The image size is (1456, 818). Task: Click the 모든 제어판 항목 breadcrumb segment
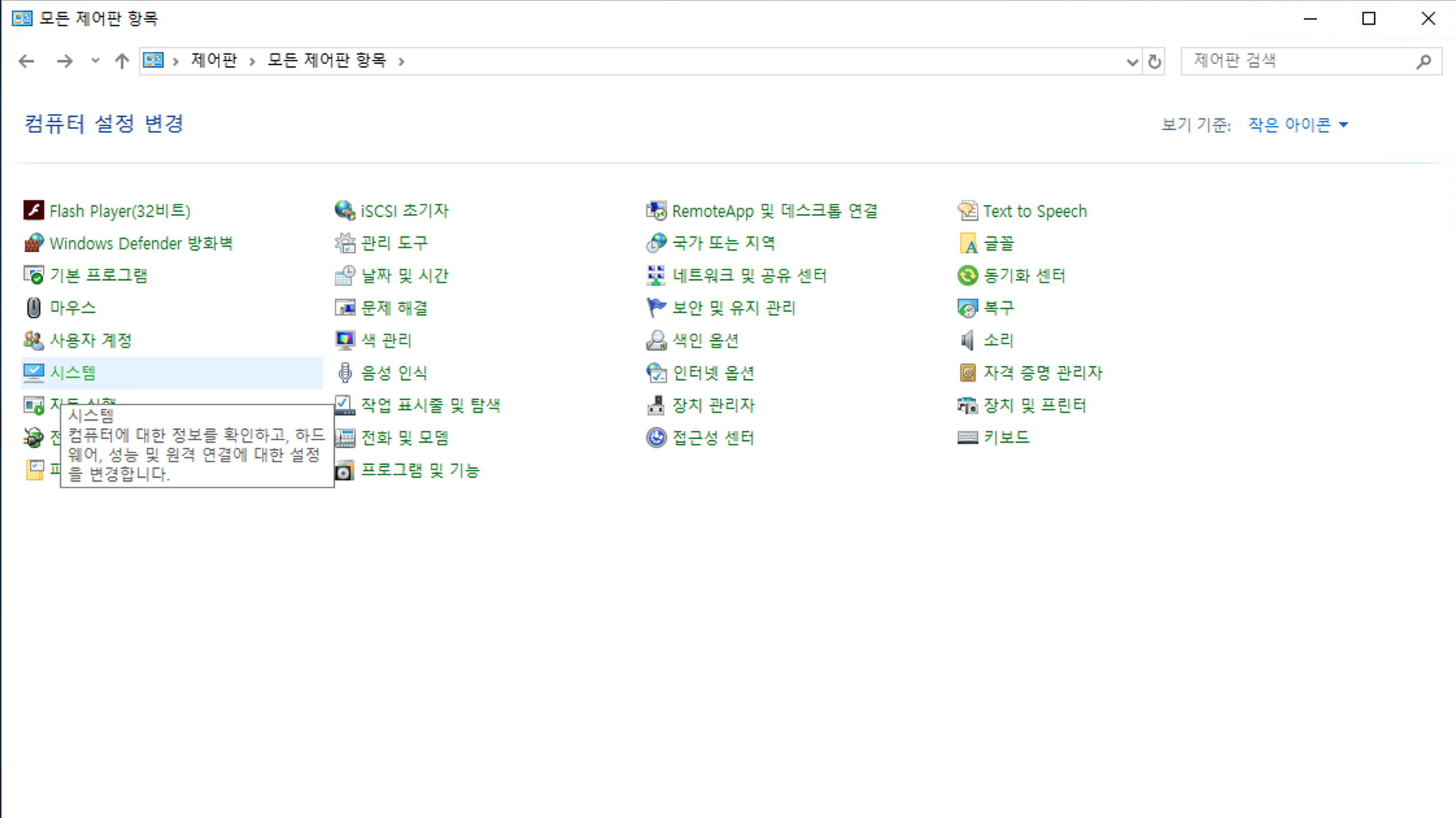pos(326,60)
